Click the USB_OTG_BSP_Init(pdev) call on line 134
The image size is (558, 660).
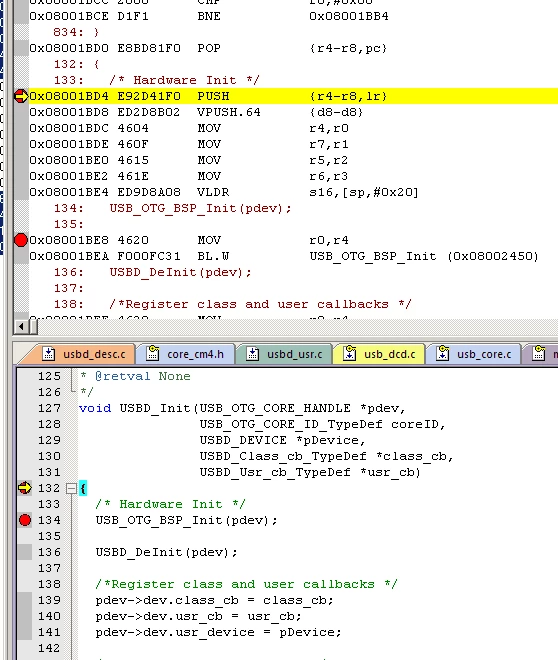(x=186, y=521)
